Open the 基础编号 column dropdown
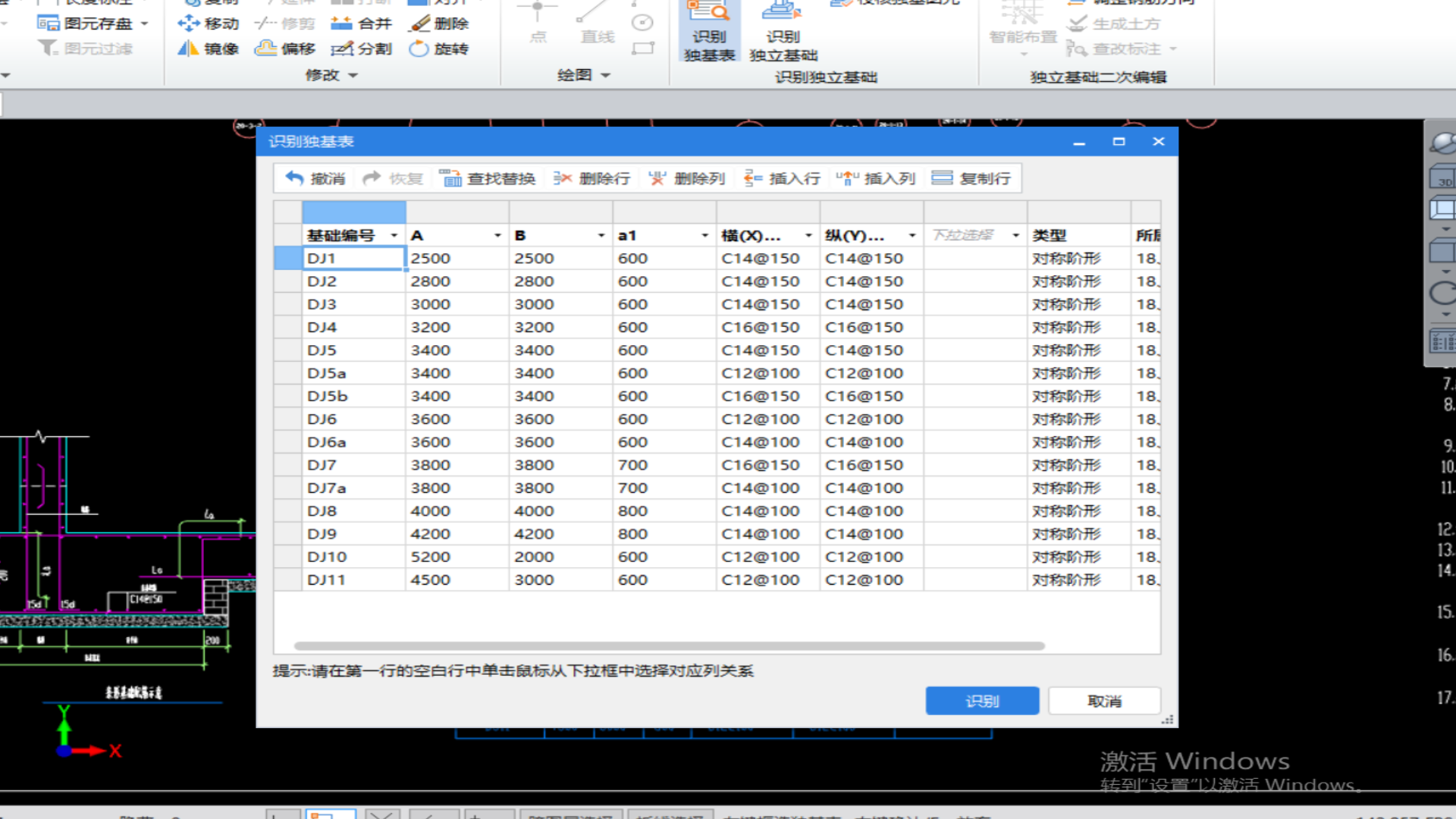1456x819 pixels. point(394,236)
